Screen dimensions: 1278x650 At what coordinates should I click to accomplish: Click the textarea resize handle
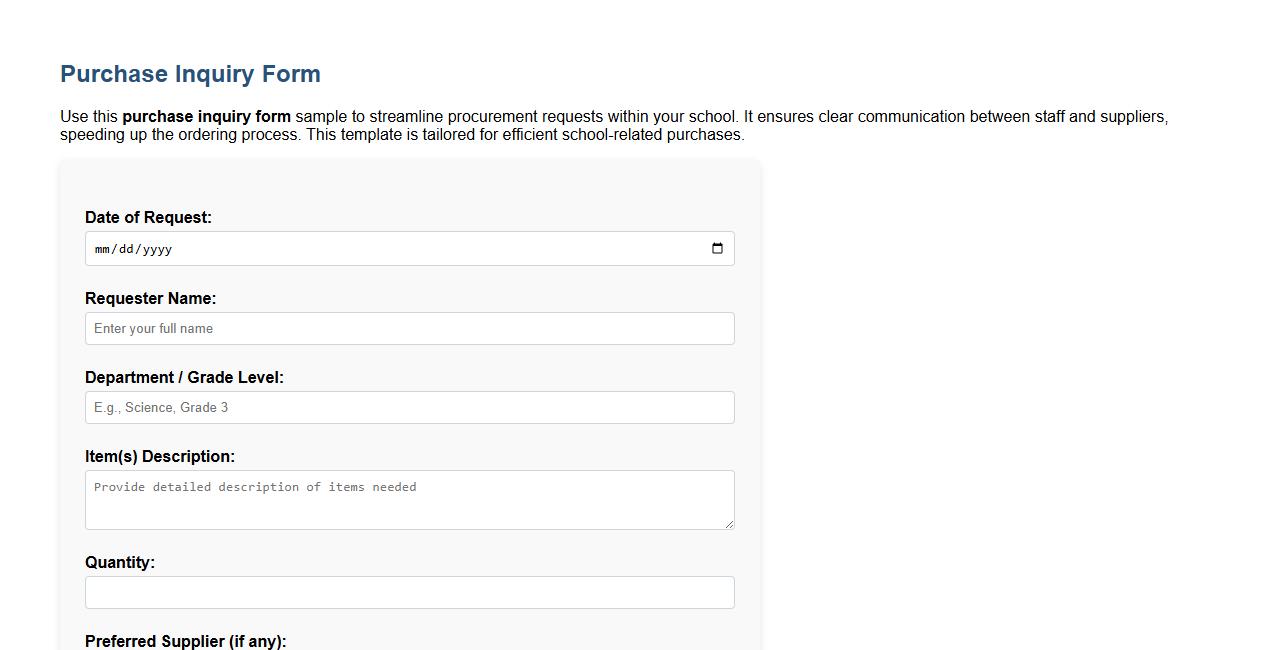pos(729,525)
